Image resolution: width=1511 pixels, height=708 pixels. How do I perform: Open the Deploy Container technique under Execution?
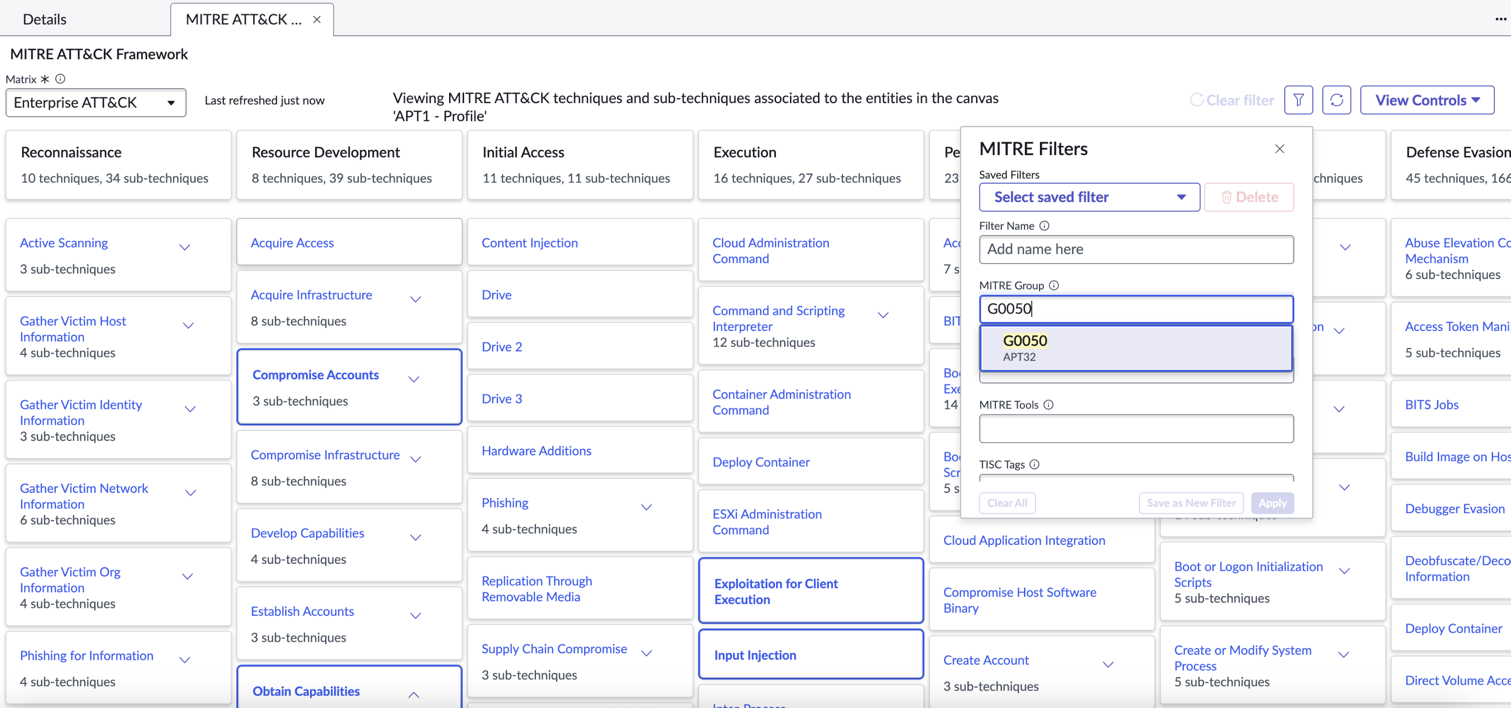(x=761, y=462)
